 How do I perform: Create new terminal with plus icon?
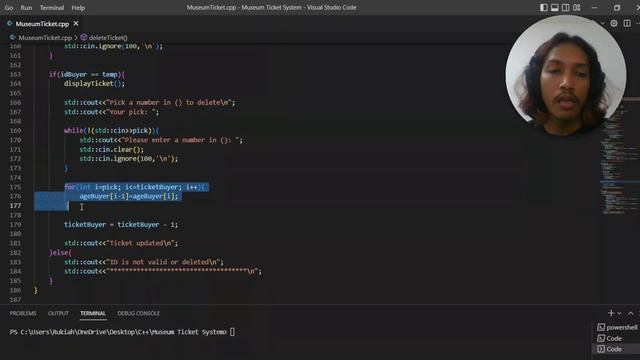coord(611,313)
